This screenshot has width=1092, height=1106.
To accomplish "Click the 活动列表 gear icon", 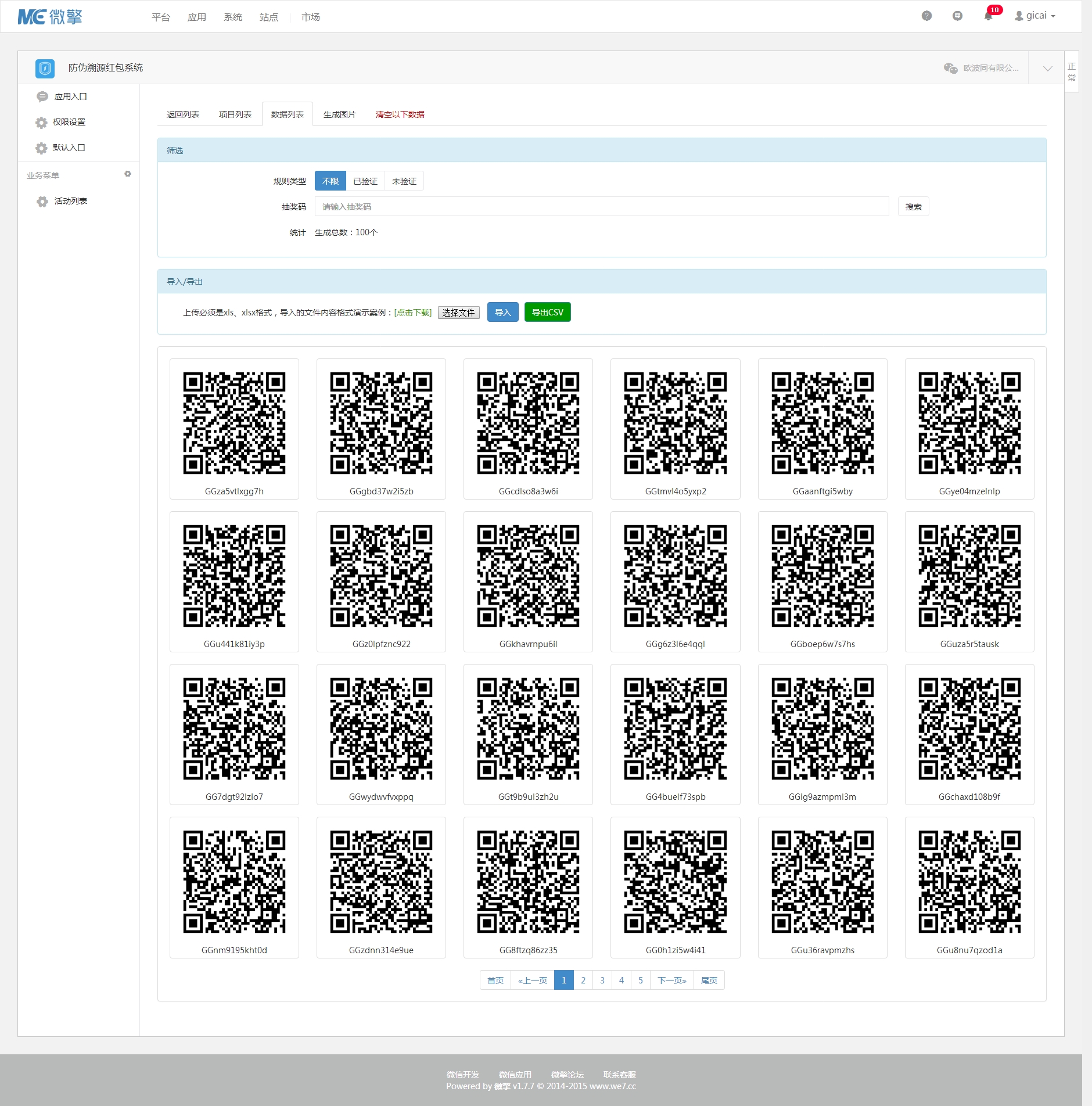I will point(42,201).
